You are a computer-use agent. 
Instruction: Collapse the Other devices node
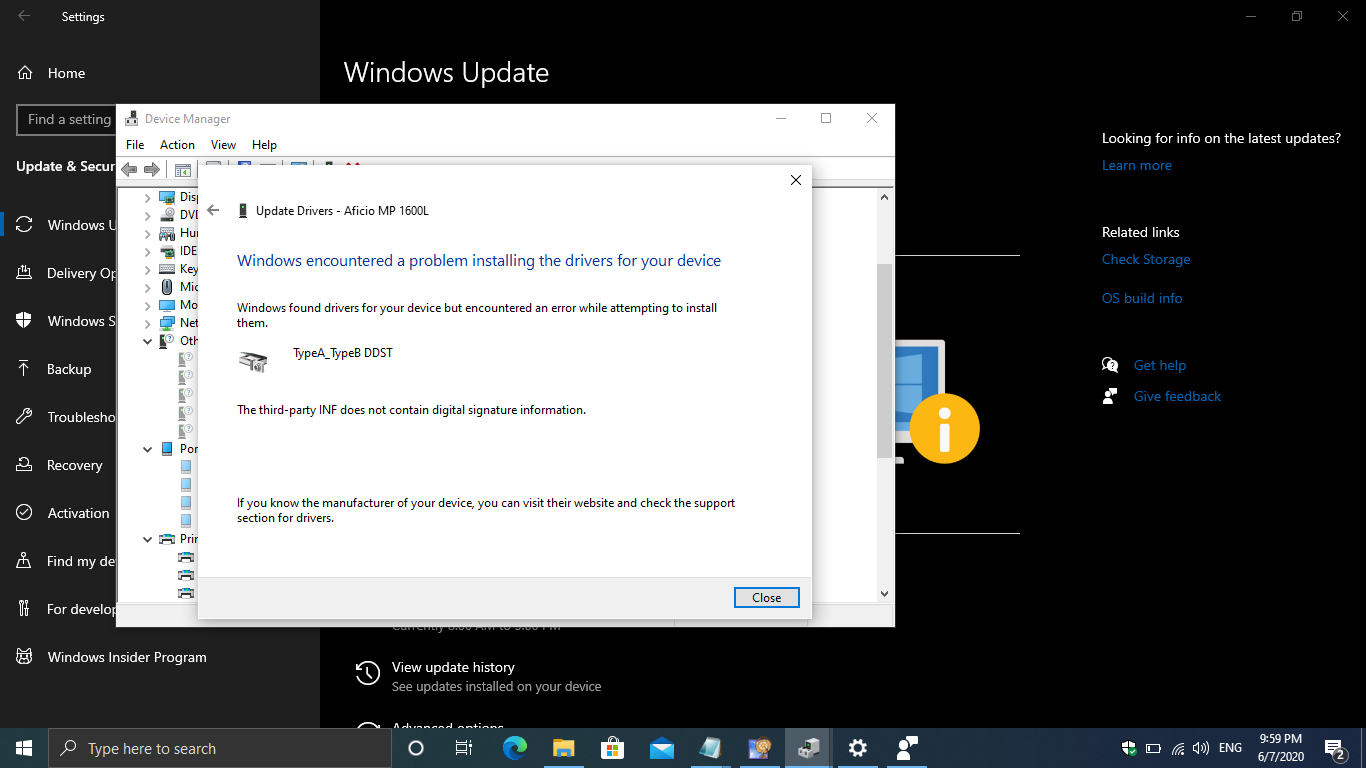pos(148,341)
